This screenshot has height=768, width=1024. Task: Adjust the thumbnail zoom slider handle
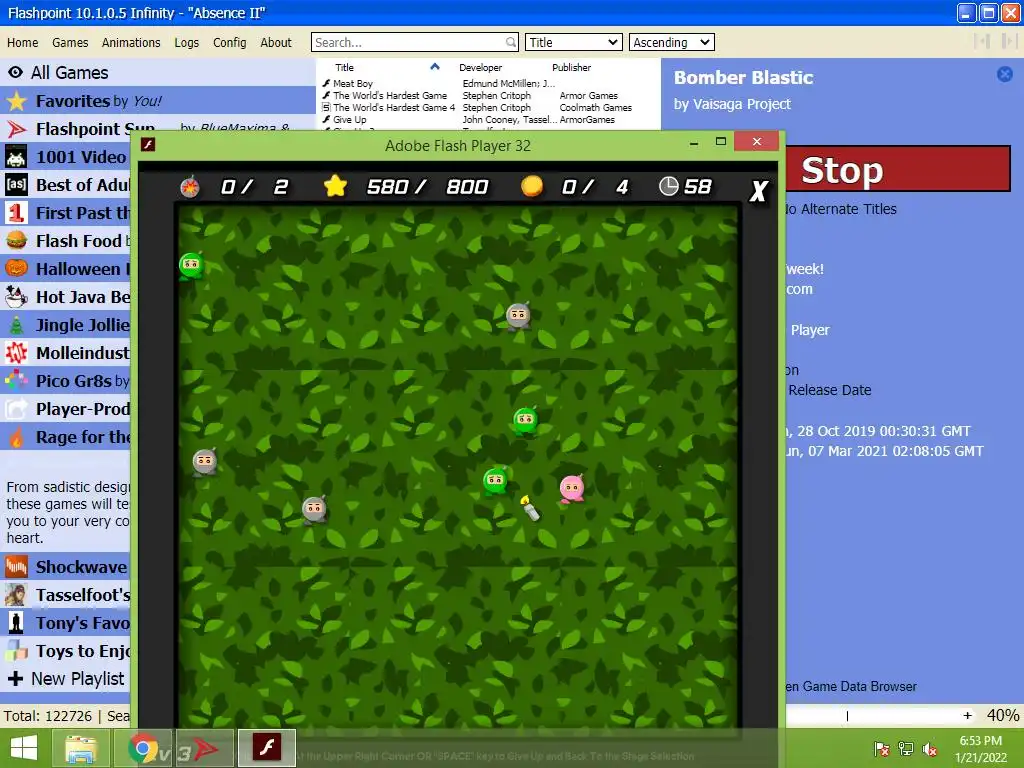pyautogui.click(x=847, y=716)
